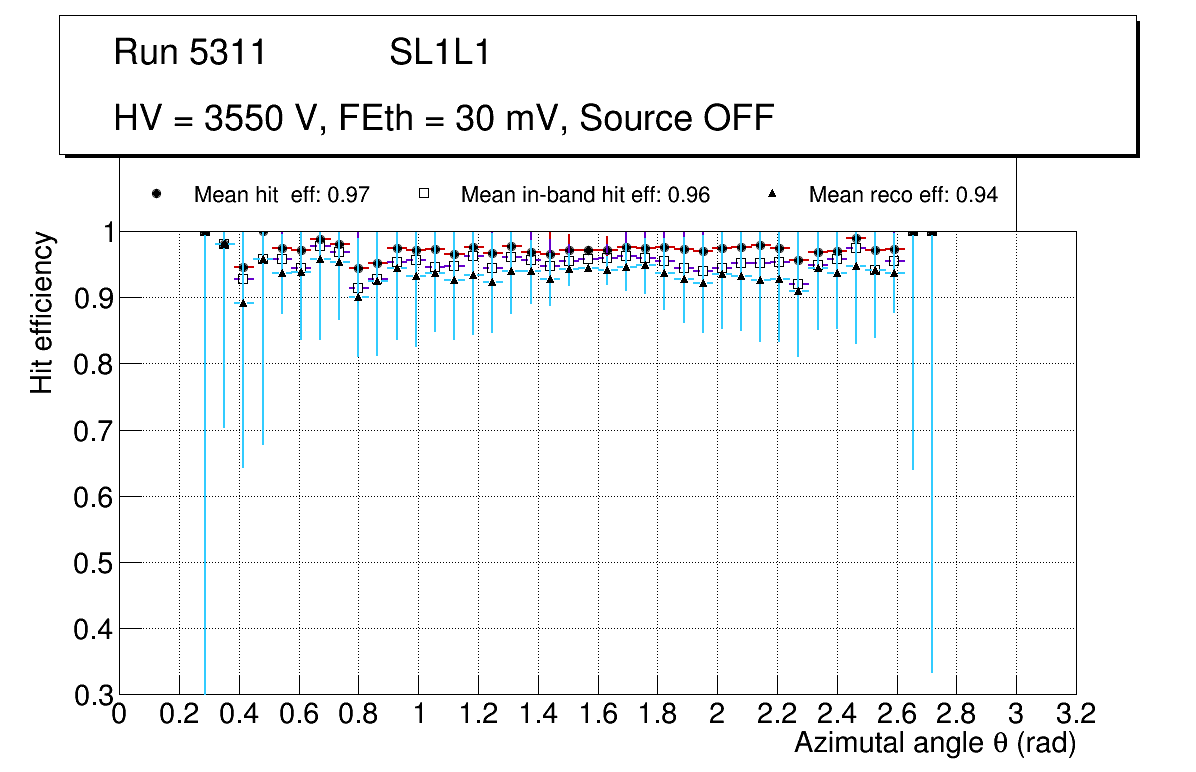Click the 2.8 tick label on the x-axis

click(956, 715)
